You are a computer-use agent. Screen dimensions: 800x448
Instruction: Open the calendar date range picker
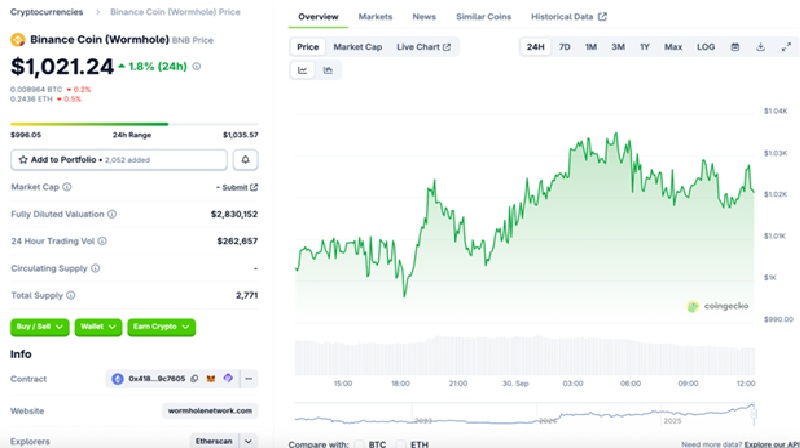coord(735,47)
